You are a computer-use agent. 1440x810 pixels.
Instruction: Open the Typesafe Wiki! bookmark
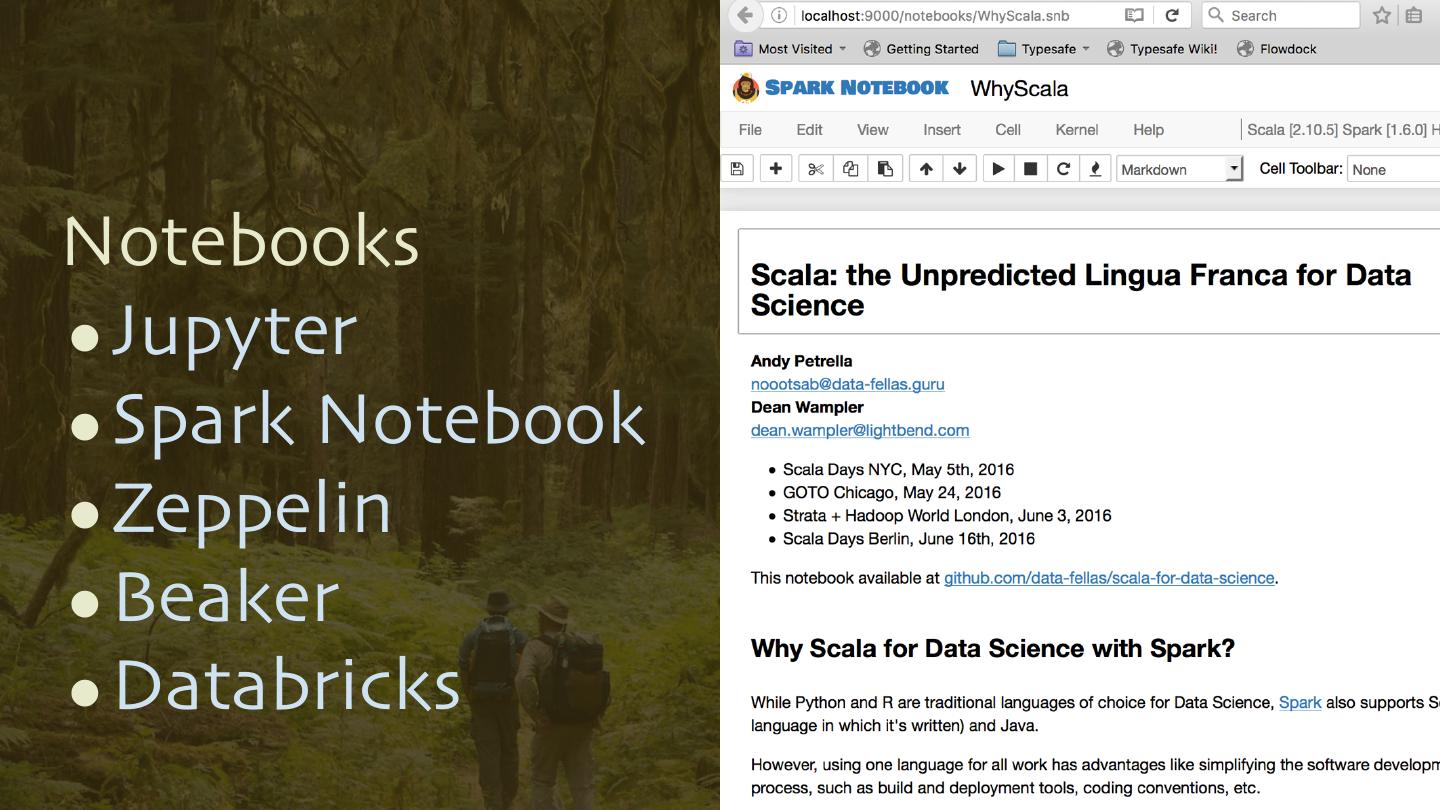tap(1162, 48)
